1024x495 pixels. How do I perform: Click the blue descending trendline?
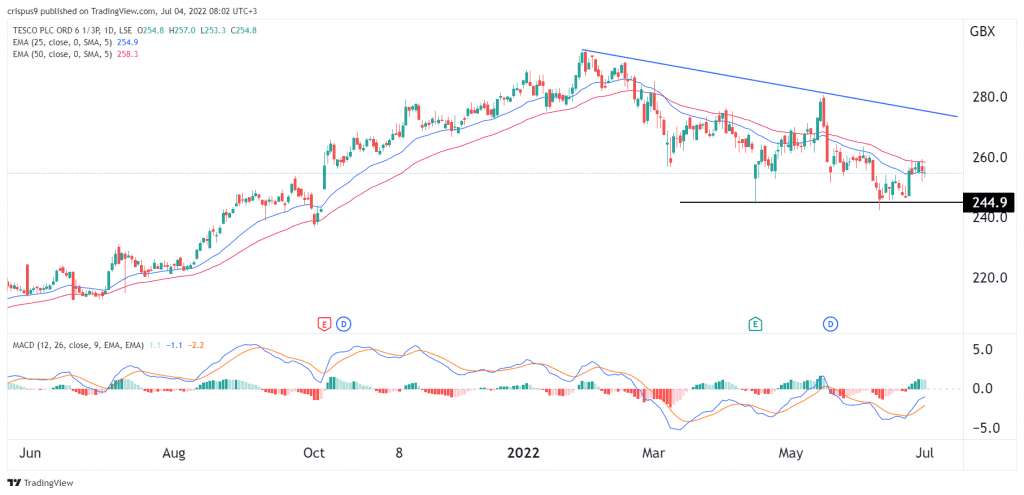pos(770,84)
